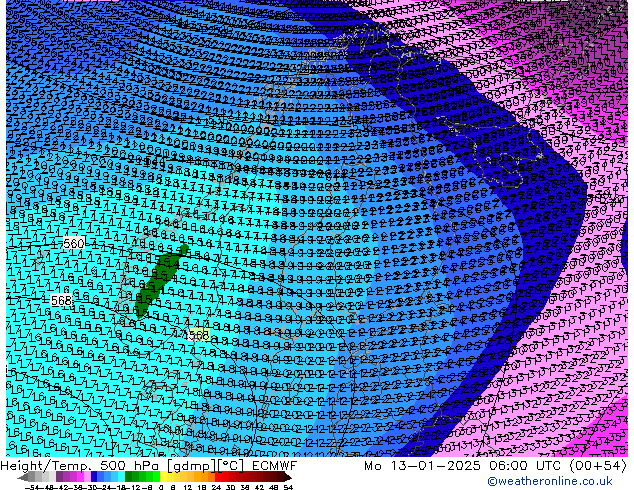
Task: Pick the yellow legend swatch above 0
Action: [163, 477]
